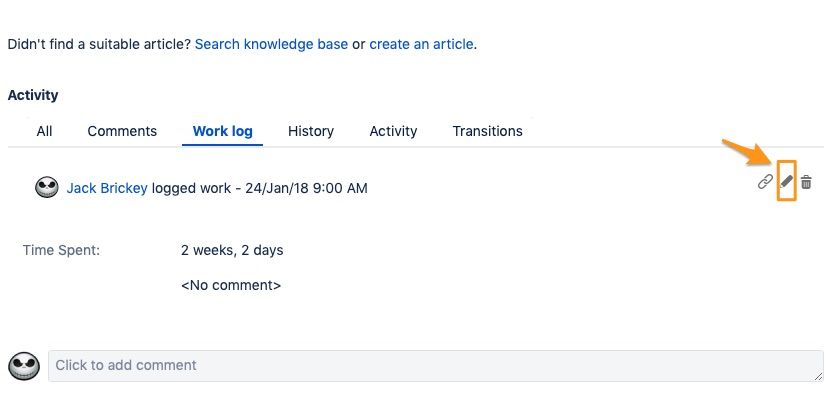This screenshot has width=837, height=419.
Task: Open the Comments tab
Action: (122, 131)
